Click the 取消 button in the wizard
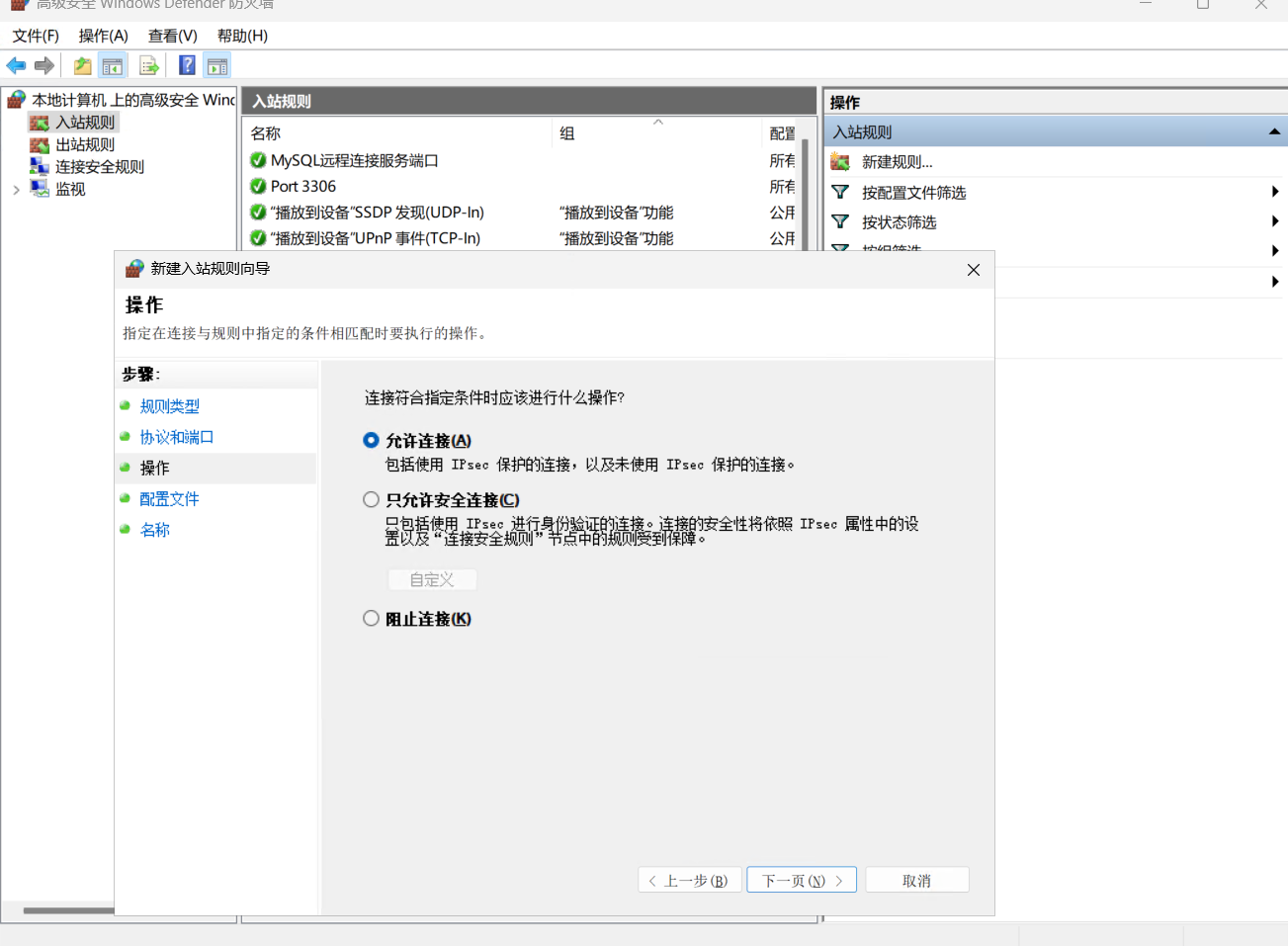The height and width of the screenshot is (946, 1288). (x=916, y=881)
